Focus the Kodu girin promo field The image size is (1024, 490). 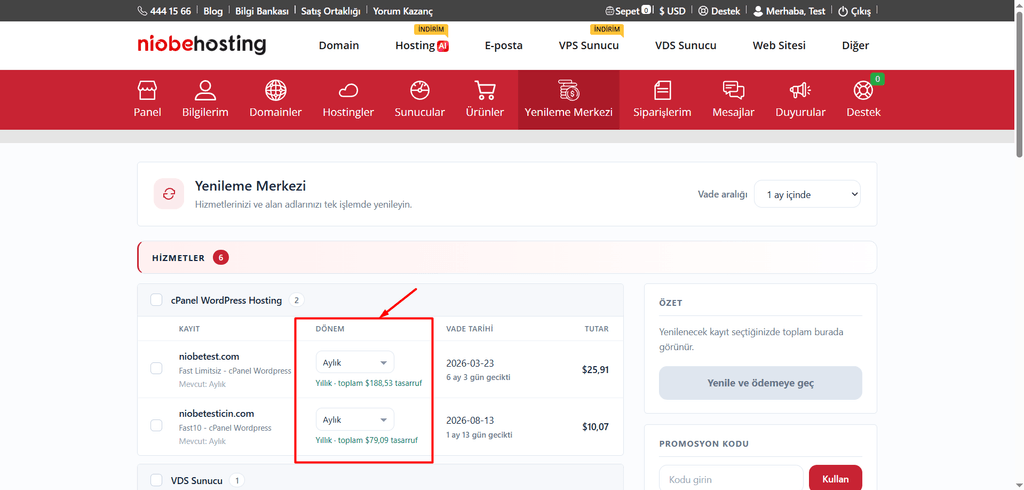[x=731, y=479]
